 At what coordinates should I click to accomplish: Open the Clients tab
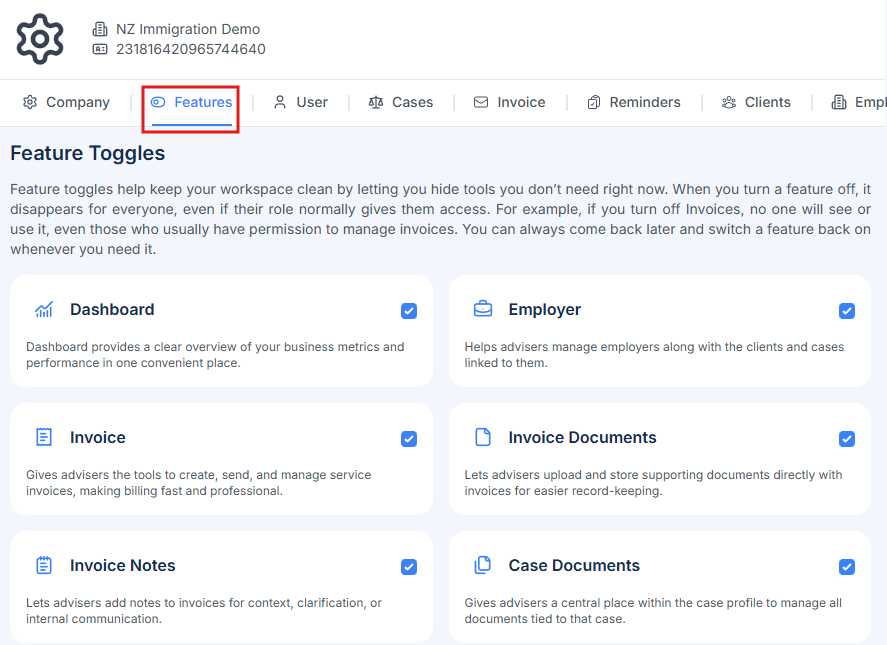point(756,102)
